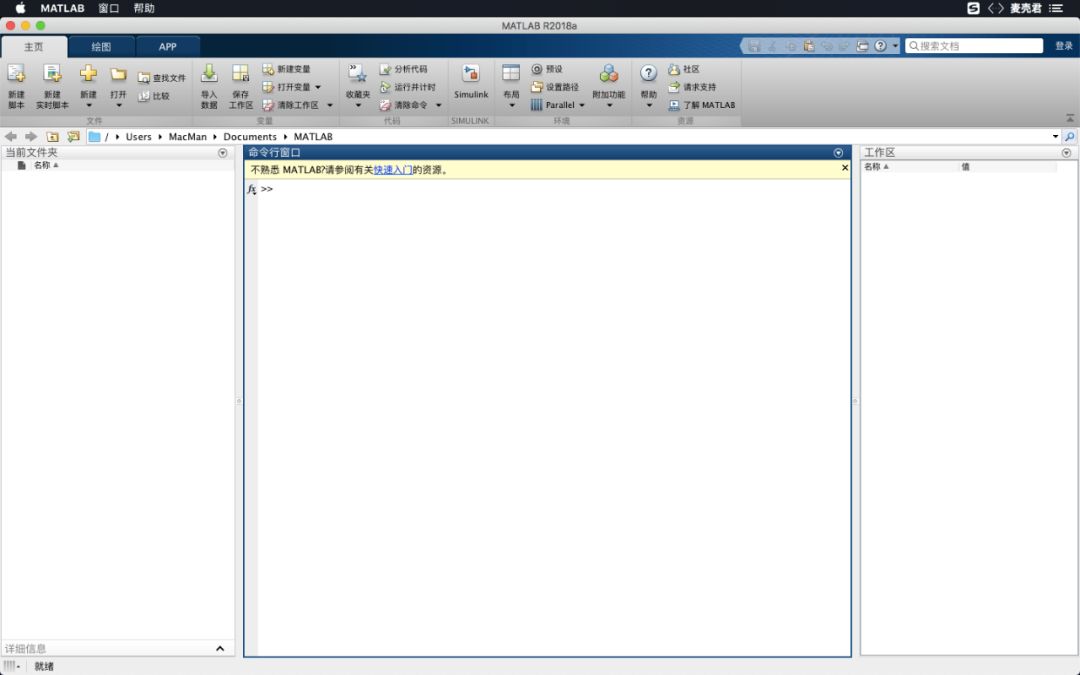Click the 登录 sign in link
Viewport: 1080px width, 675px height.
[1063, 46]
